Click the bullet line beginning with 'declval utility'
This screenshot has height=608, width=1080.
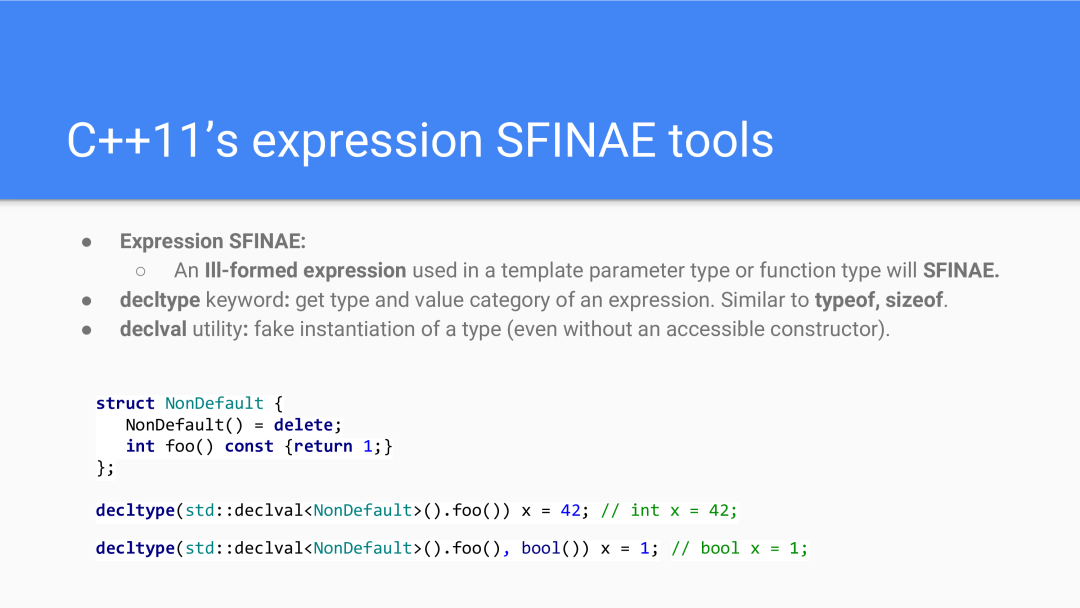(505, 329)
